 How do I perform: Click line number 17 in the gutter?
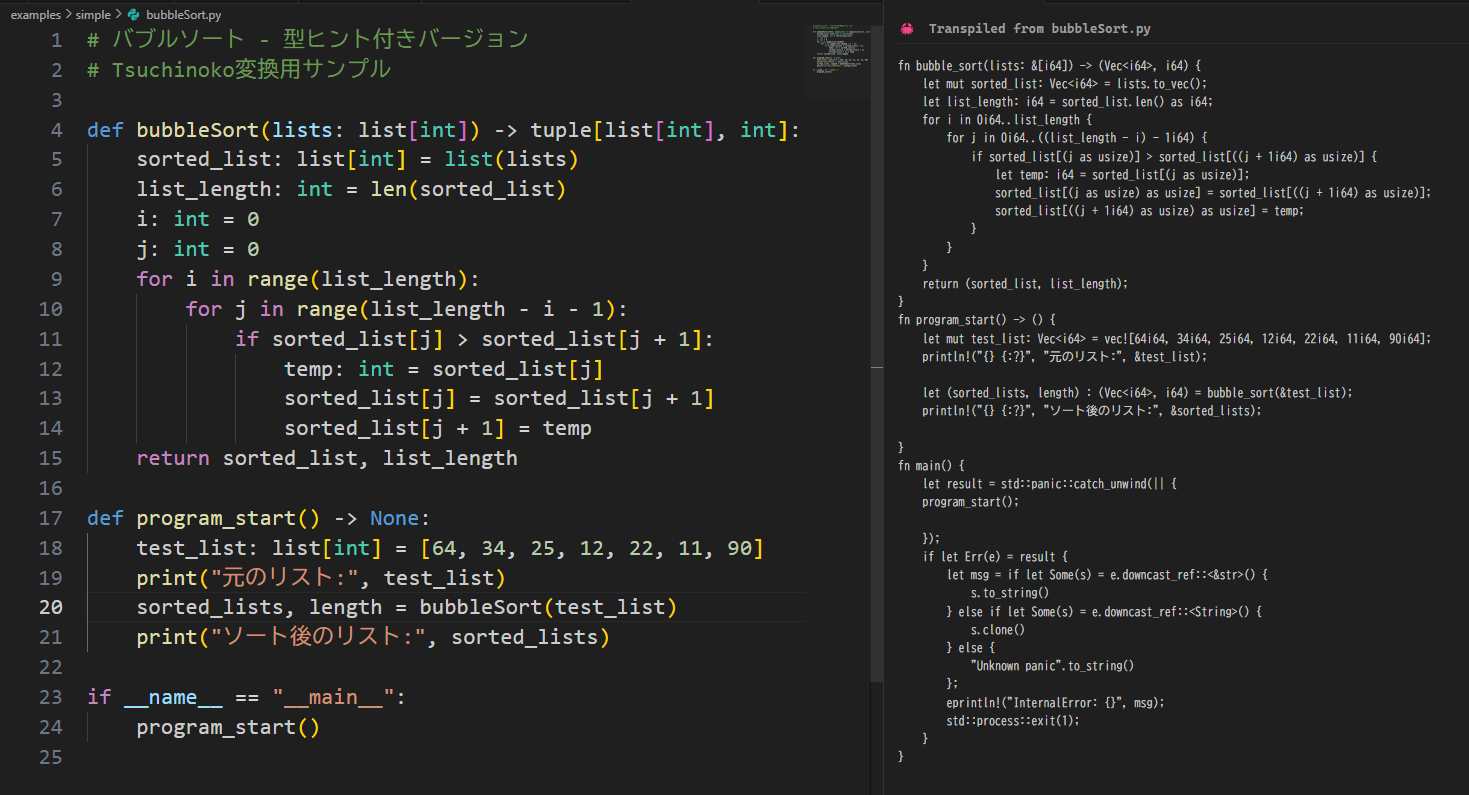pyautogui.click(x=50, y=518)
